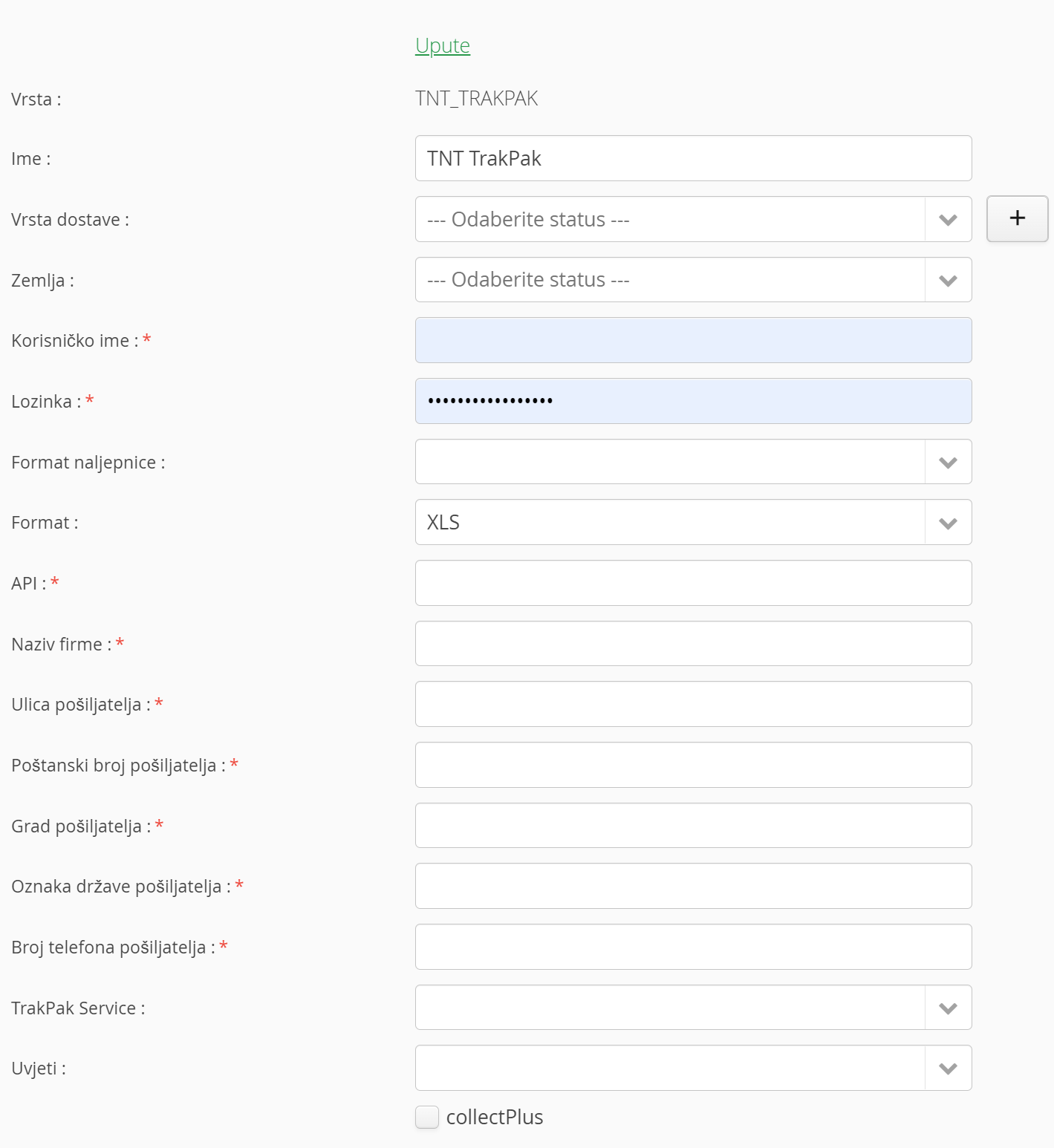This screenshot has height=1148, width=1054.
Task: Click the TNT_TRAKPAK type text
Action: click(476, 98)
